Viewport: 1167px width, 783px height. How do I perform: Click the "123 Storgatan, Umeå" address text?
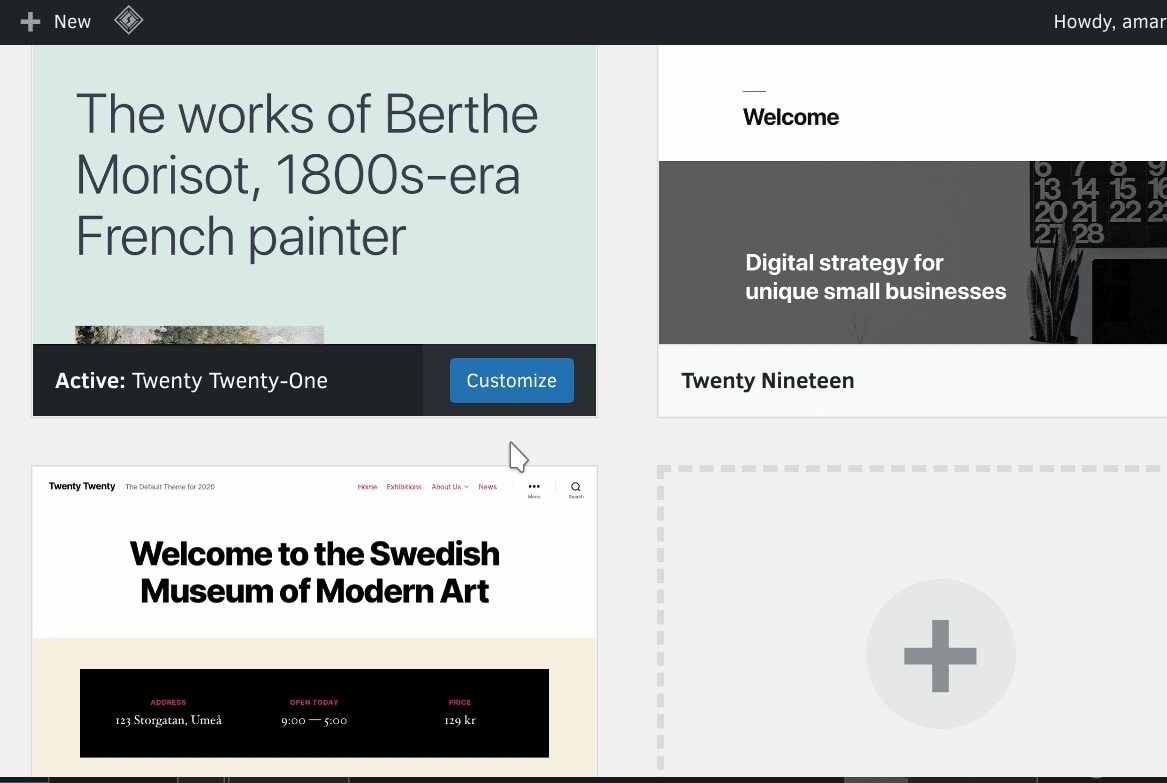pos(168,720)
